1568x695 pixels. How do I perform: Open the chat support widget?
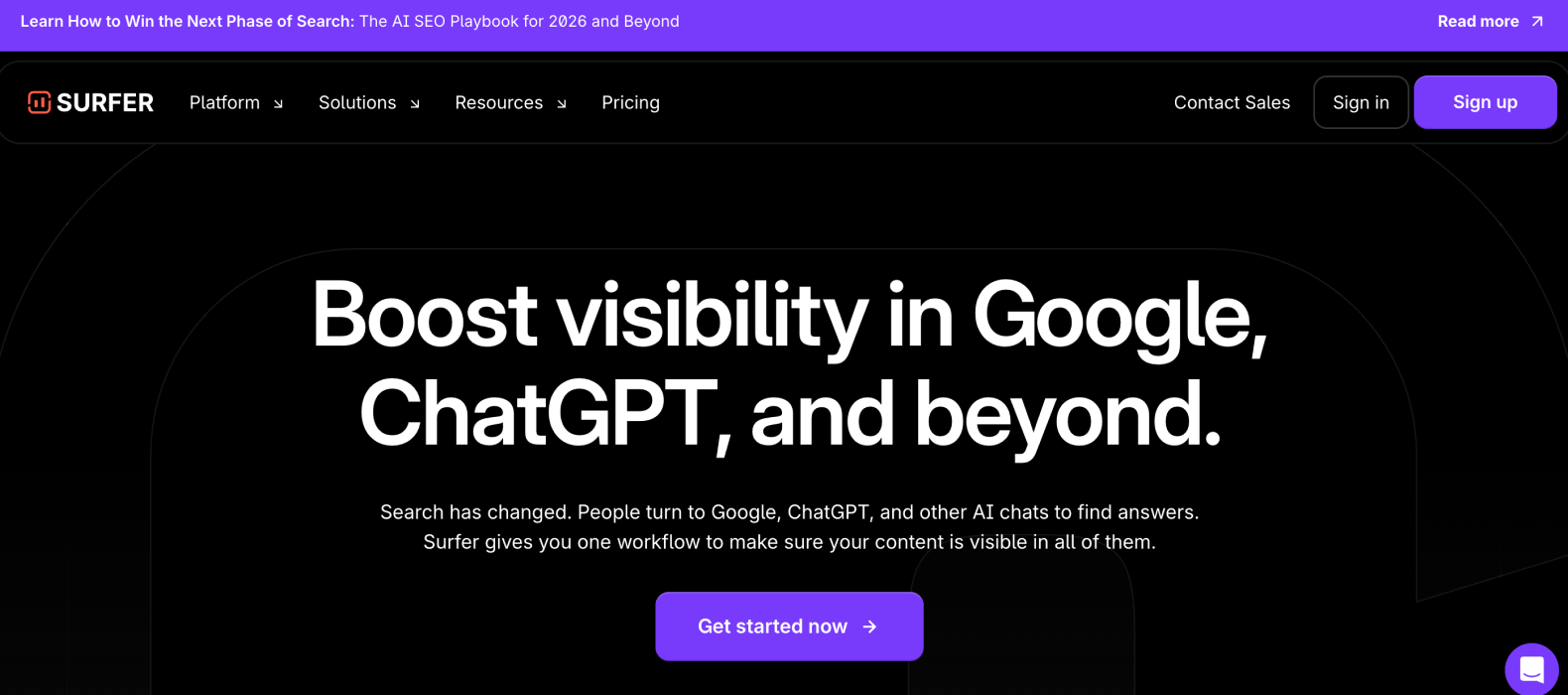[x=1531, y=669]
